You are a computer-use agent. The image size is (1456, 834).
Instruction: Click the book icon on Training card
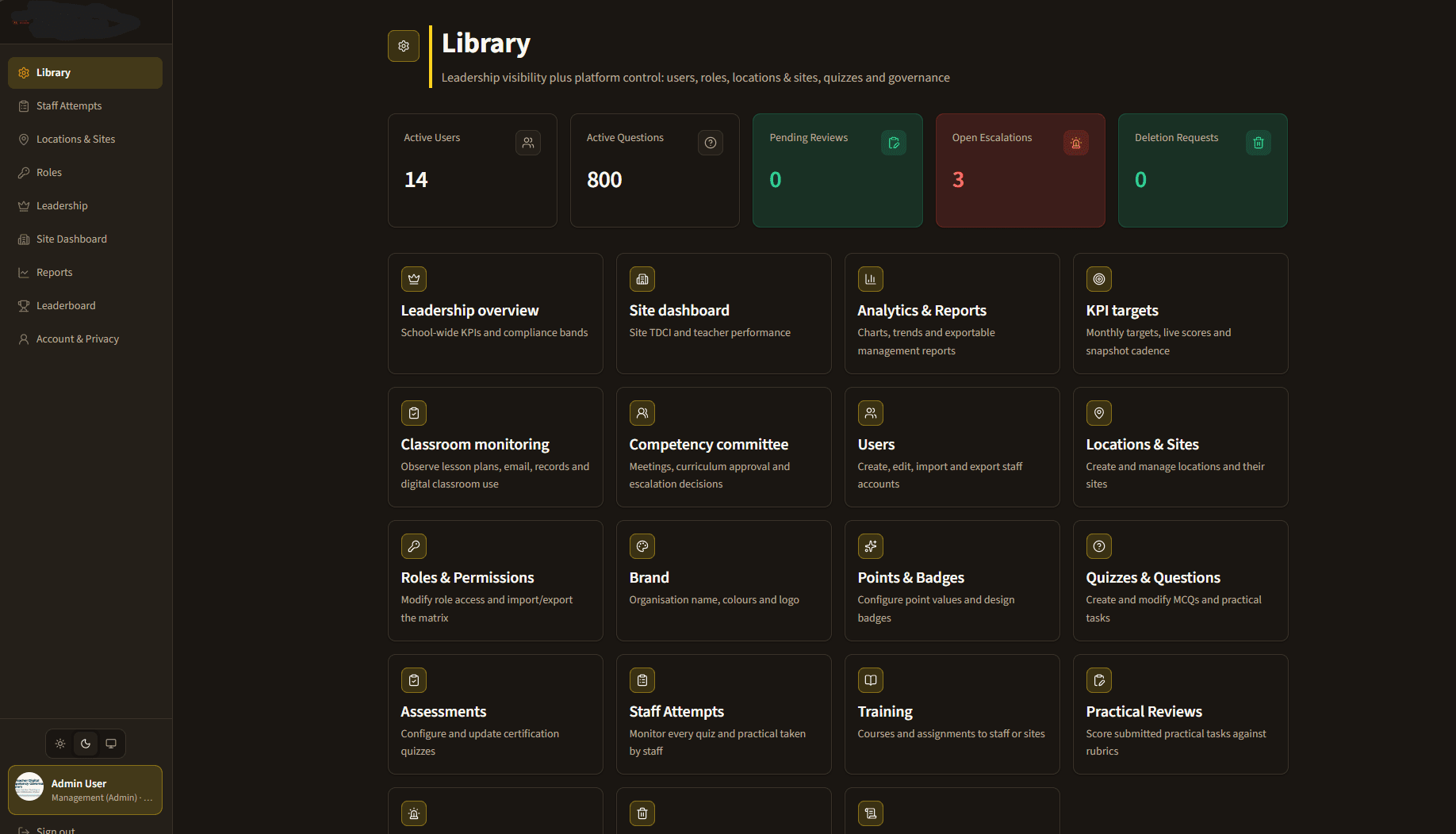(x=871, y=680)
